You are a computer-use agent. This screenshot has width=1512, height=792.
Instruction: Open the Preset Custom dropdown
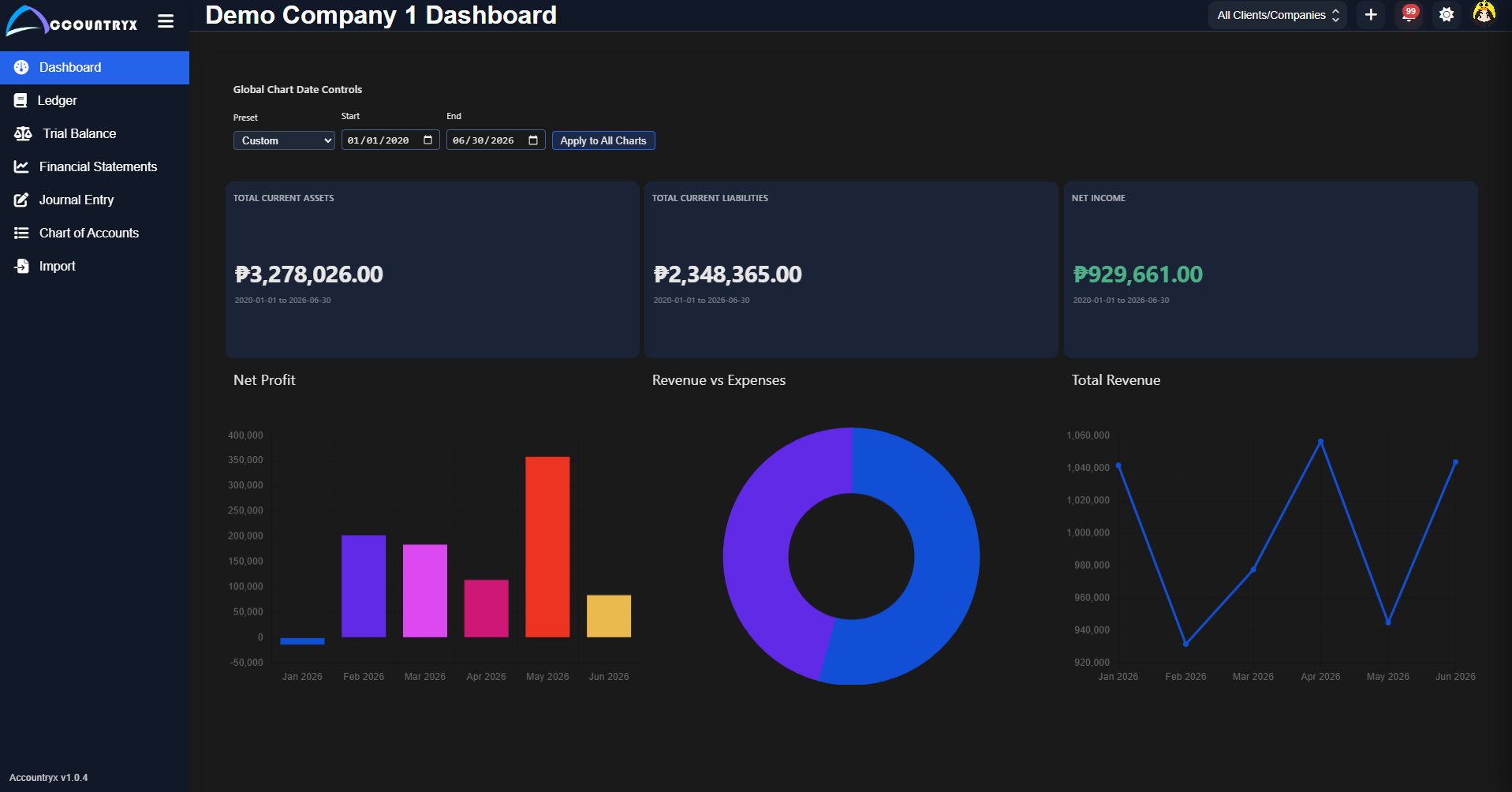click(x=284, y=140)
